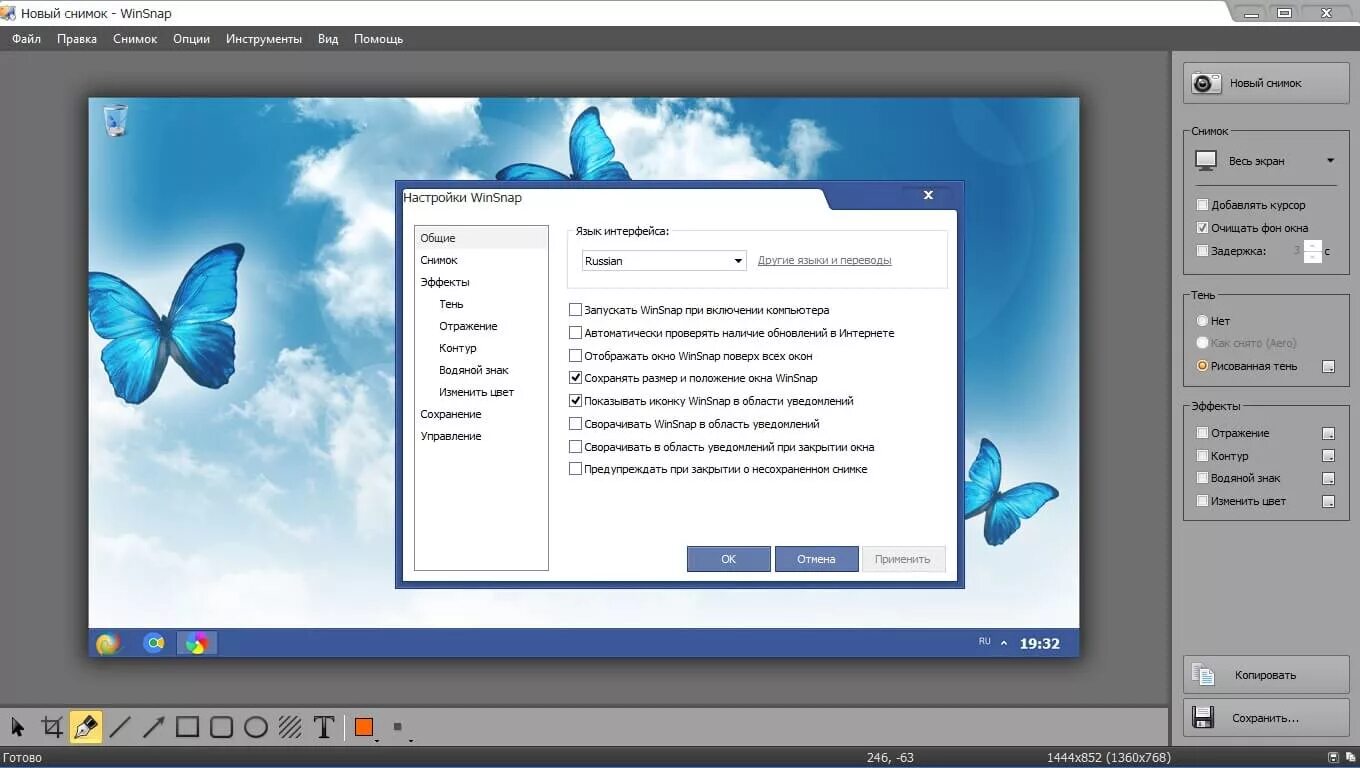Screen dimensions: 1360x768
Task: Toggle Автоматически проверять наличие обновлений checkbox
Action: [x=575, y=333]
